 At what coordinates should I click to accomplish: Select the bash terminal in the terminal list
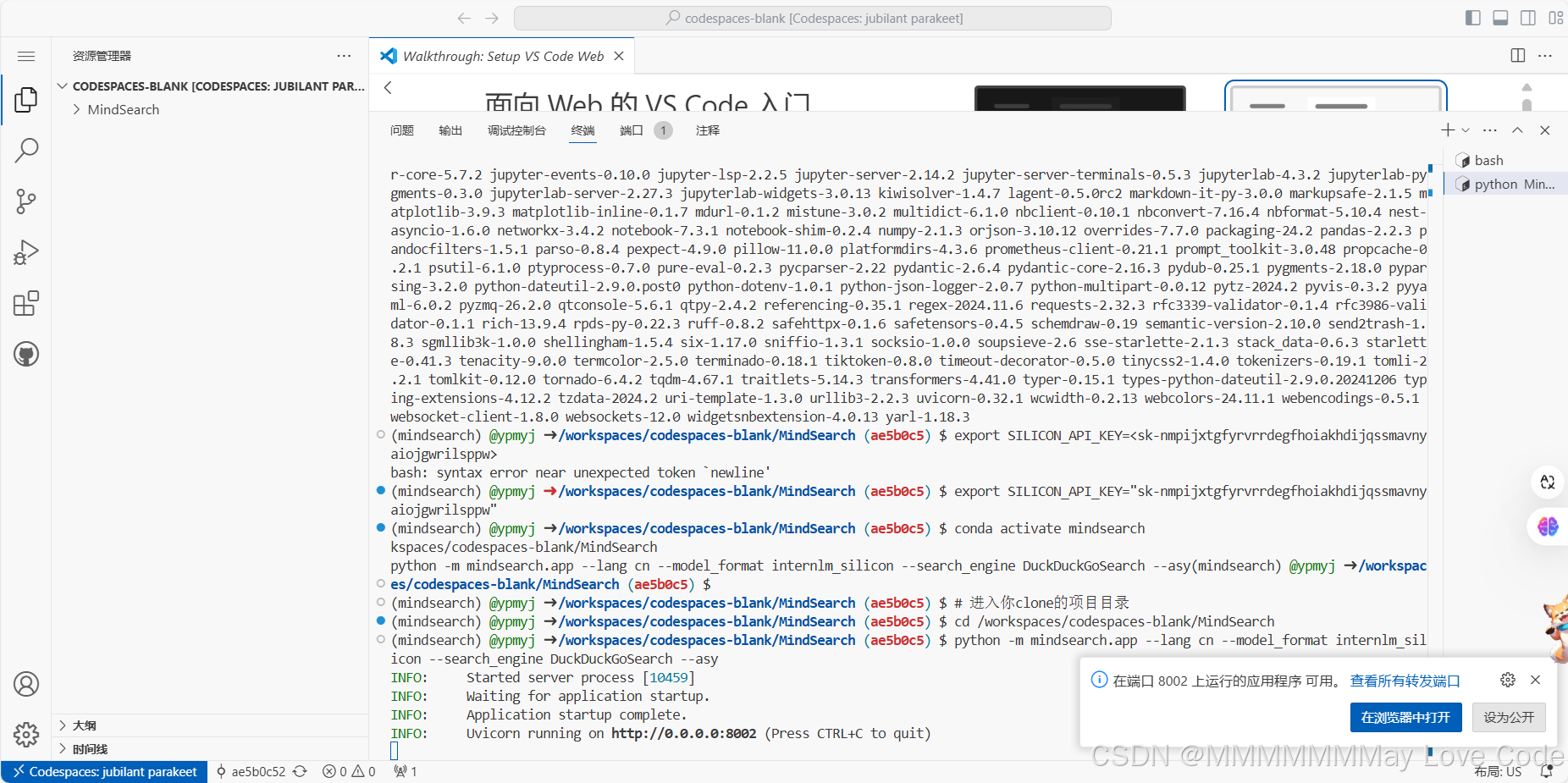[1488, 159]
